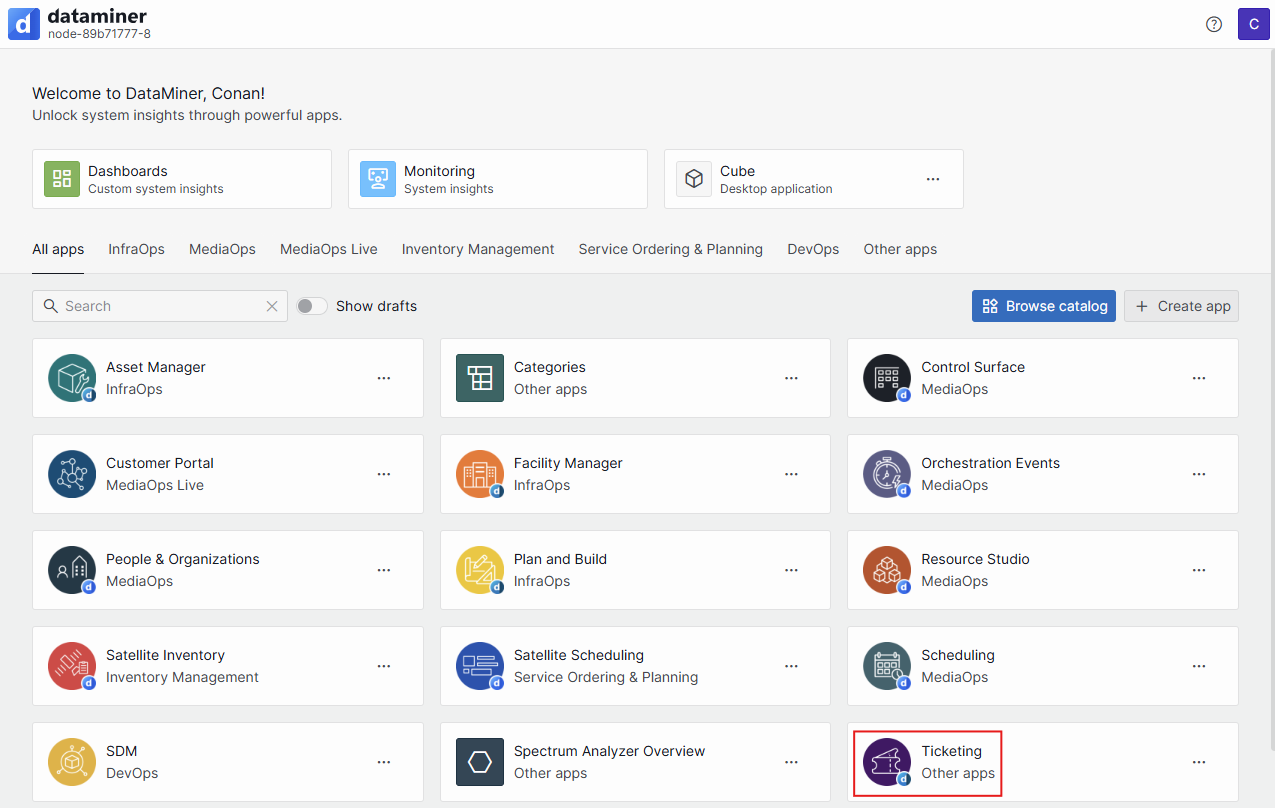Open Control Surface more options menu
The image size is (1275, 808).
[1199, 378]
